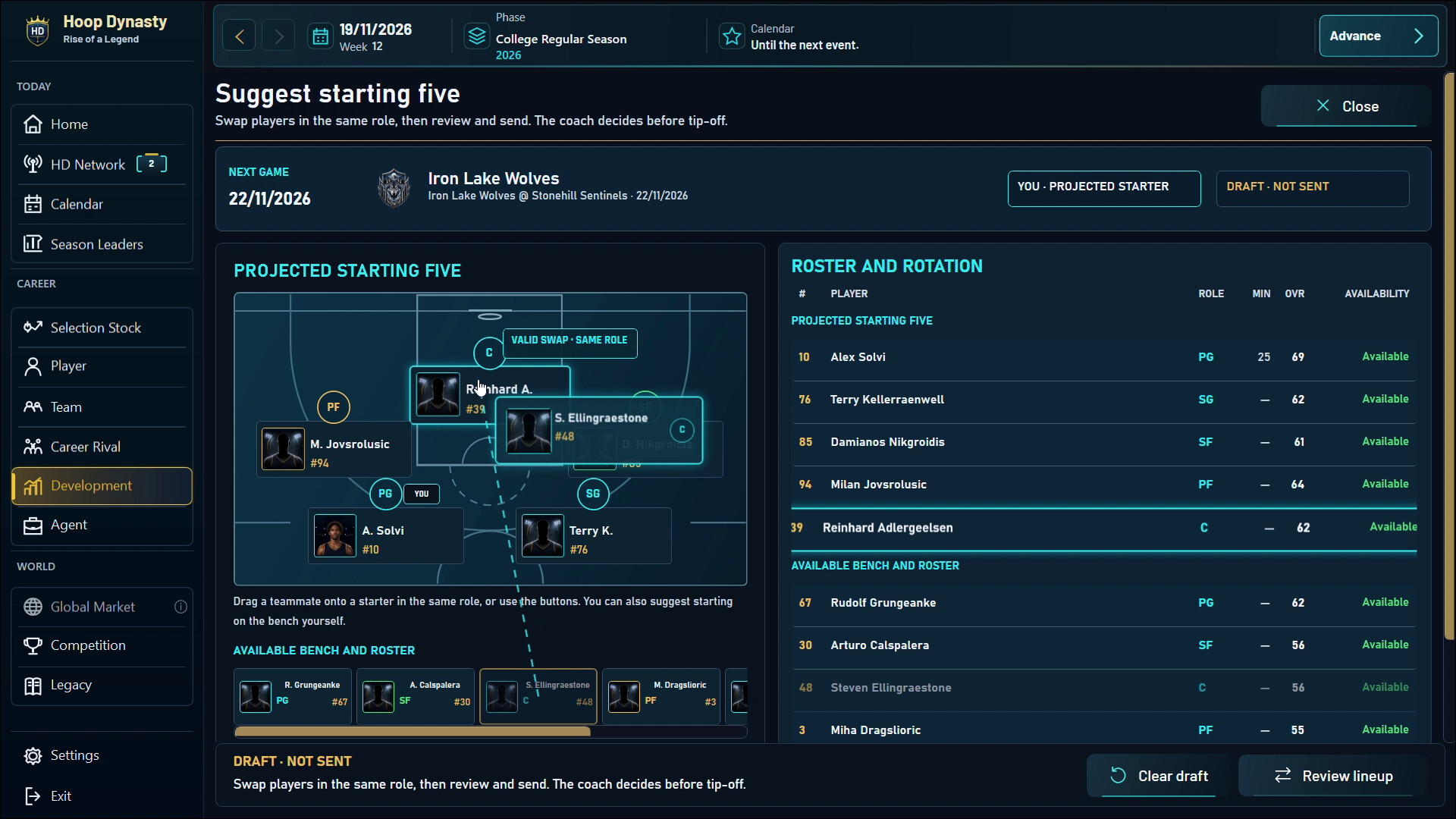Click the calendar date icon in top bar
This screenshot has width=1456, height=819.
[321, 36]
